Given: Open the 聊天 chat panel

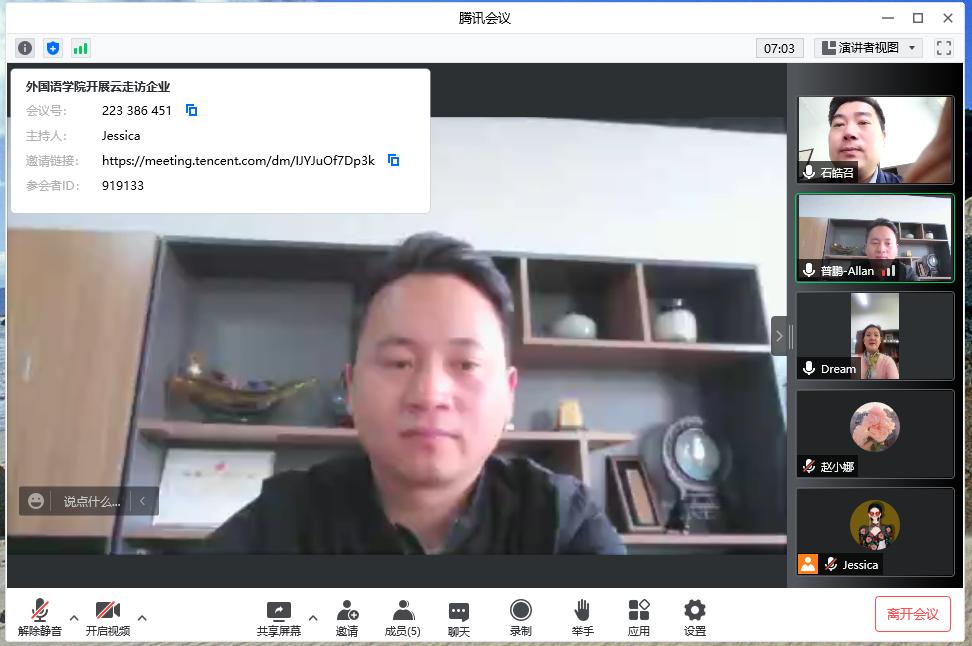Looking at the screenshot, I should (x=459, y=617).
